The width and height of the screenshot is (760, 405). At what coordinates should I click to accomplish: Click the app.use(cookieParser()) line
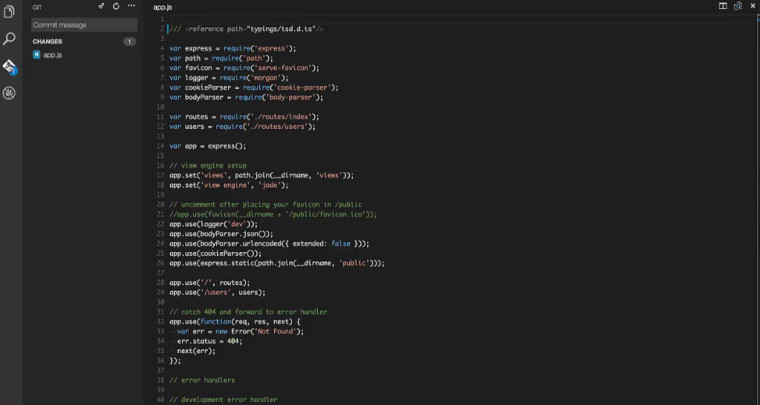[x=216, y=253]
